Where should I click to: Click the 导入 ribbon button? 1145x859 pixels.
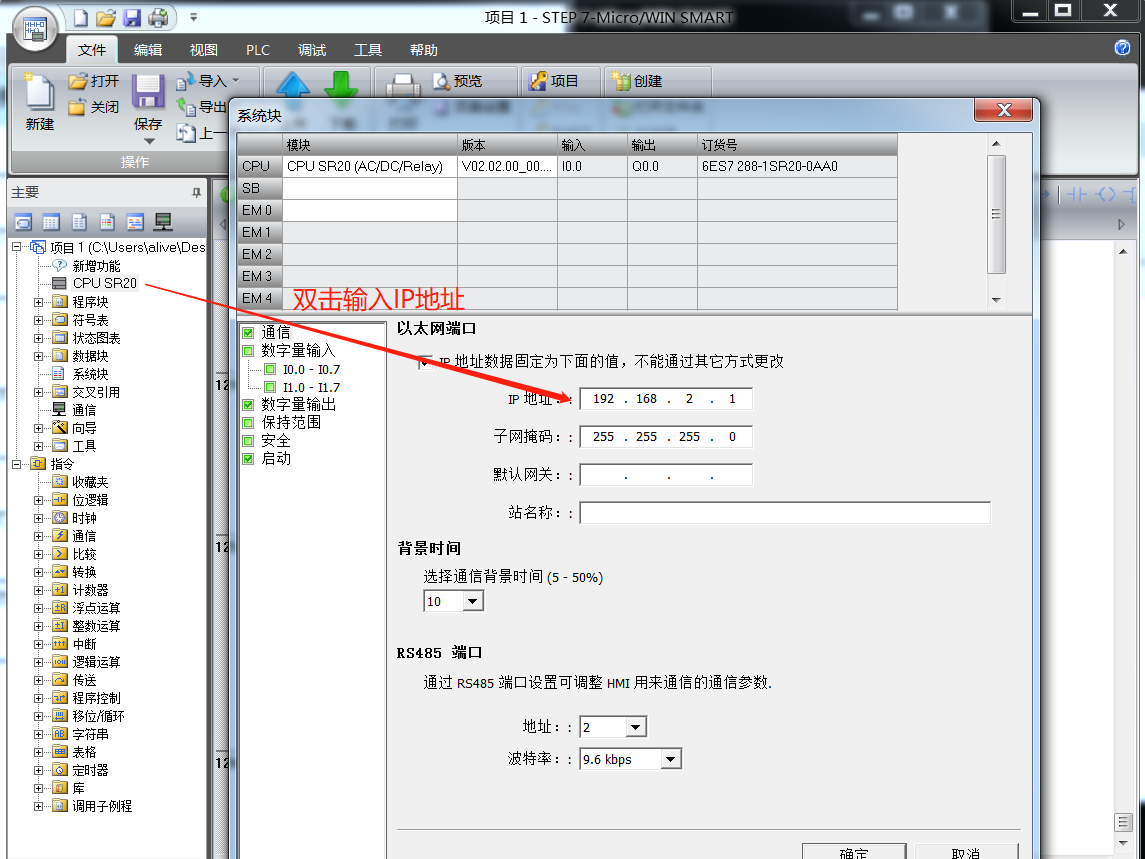(207, 81)
